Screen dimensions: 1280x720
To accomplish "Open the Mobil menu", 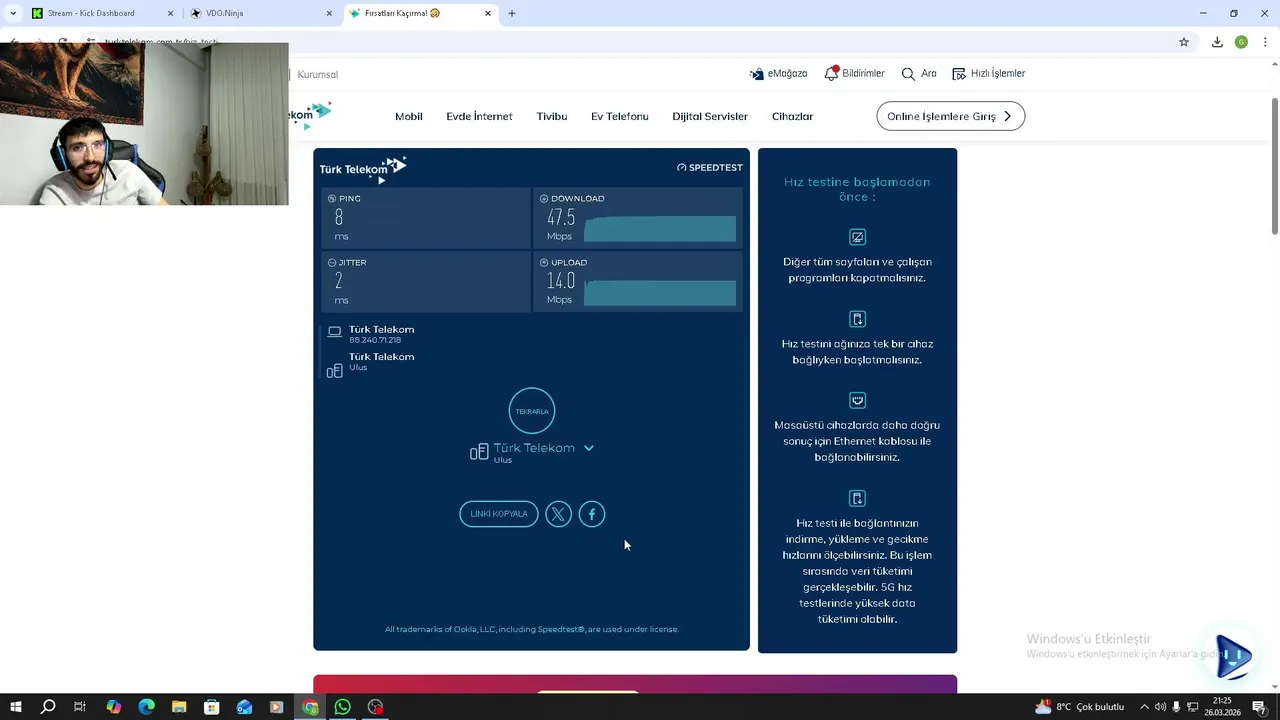I will click(409, 116).
